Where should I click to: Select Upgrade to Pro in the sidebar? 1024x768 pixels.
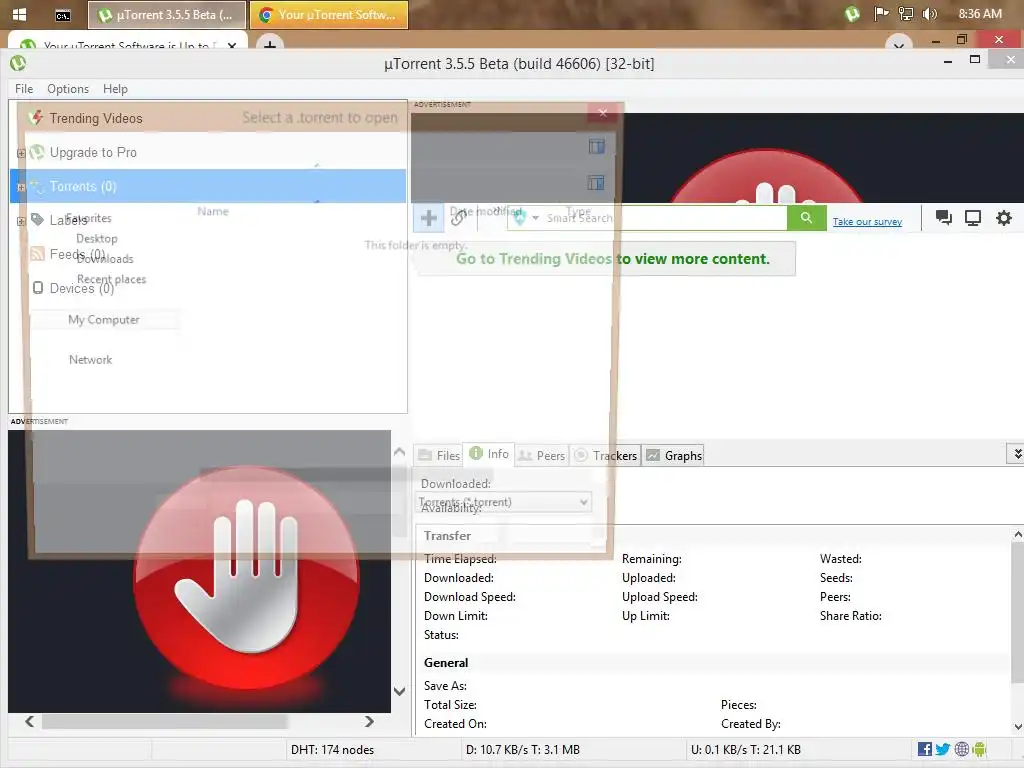pos(93,152)
